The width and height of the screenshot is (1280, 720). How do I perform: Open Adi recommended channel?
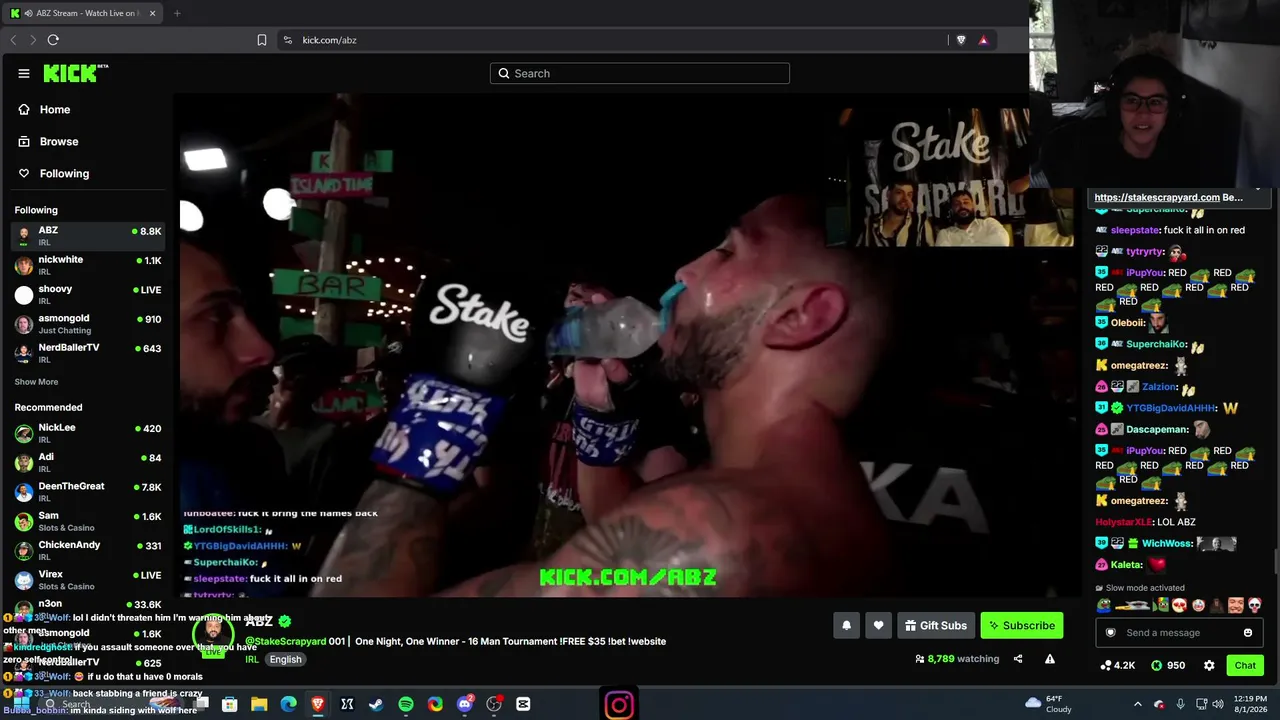88,462
